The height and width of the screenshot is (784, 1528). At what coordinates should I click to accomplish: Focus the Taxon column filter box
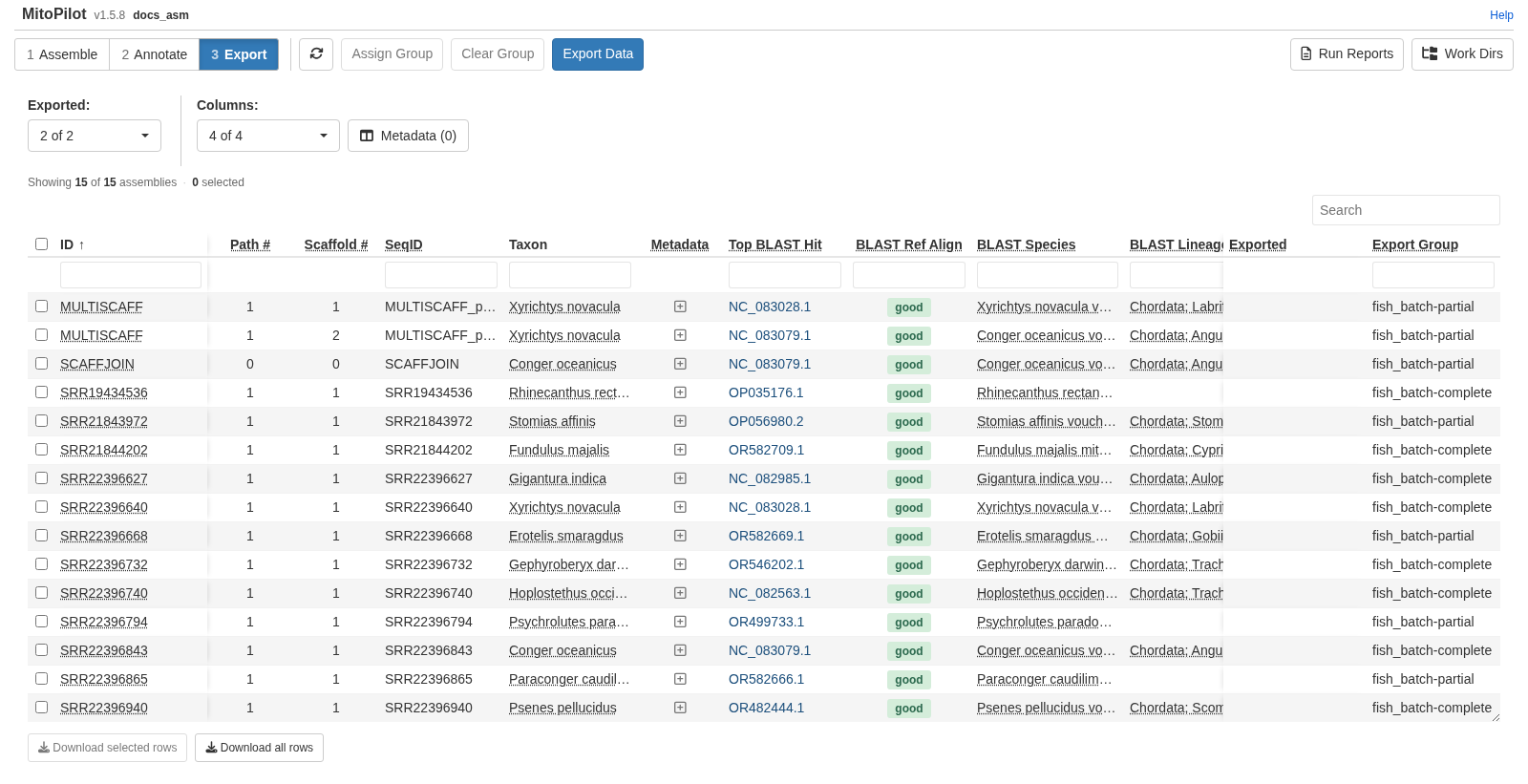coord(570,275)
